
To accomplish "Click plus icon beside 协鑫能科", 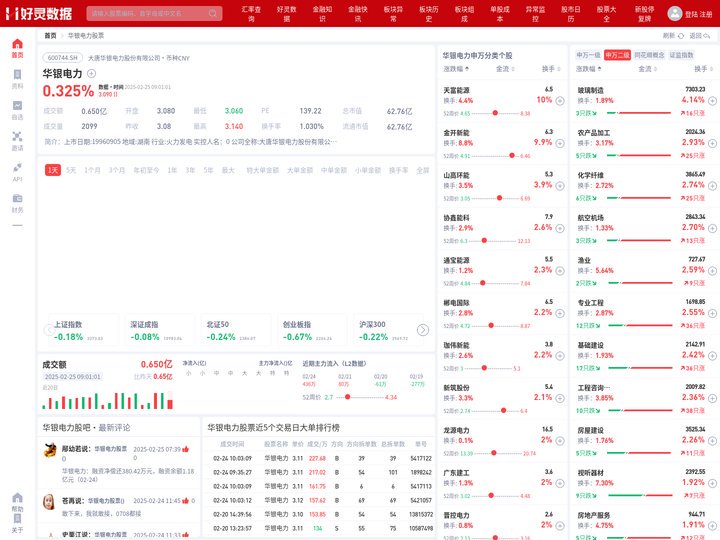I will pos(560,228).
